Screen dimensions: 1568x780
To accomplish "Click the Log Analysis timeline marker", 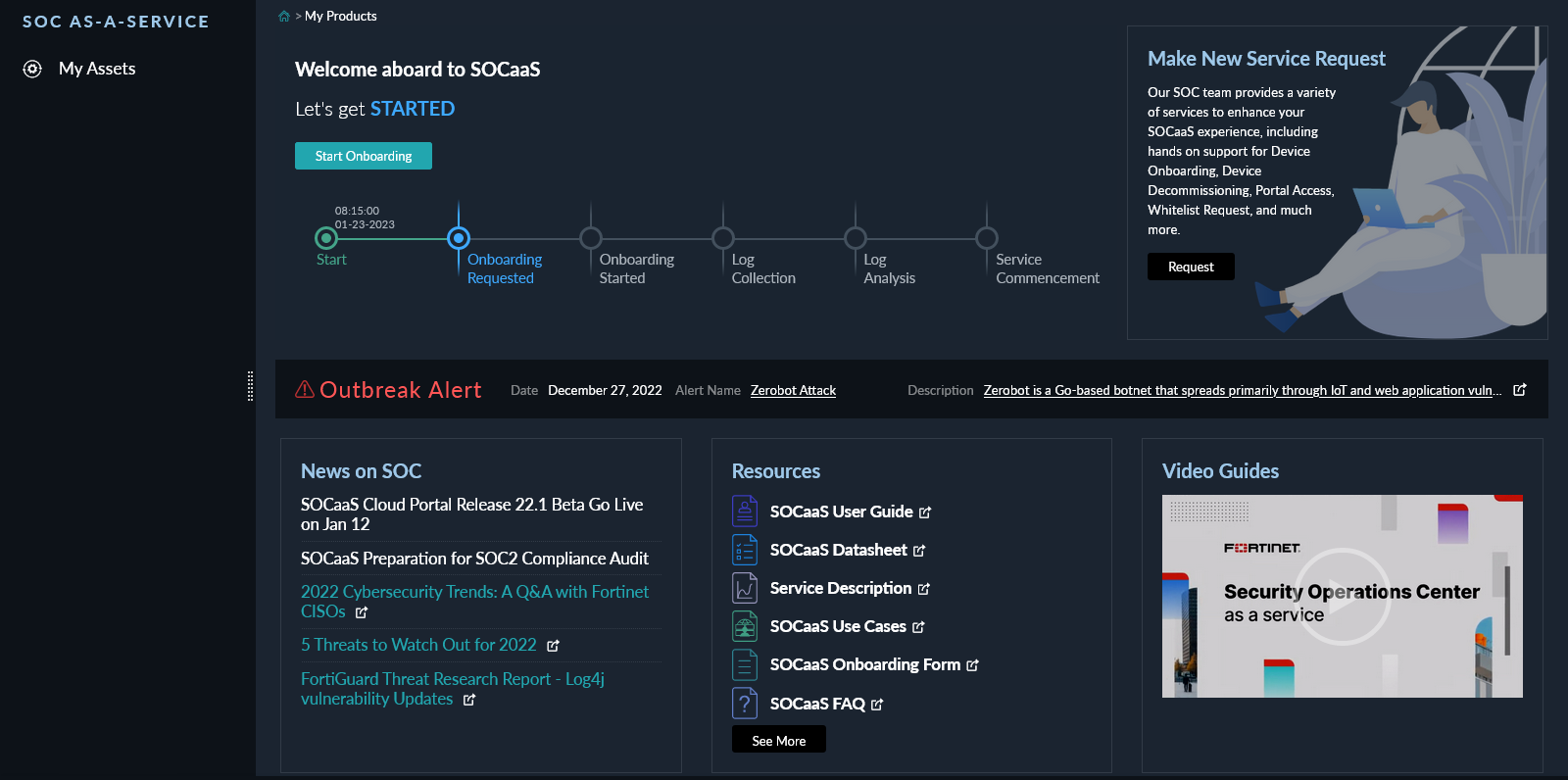I will [x=856, y=238].
